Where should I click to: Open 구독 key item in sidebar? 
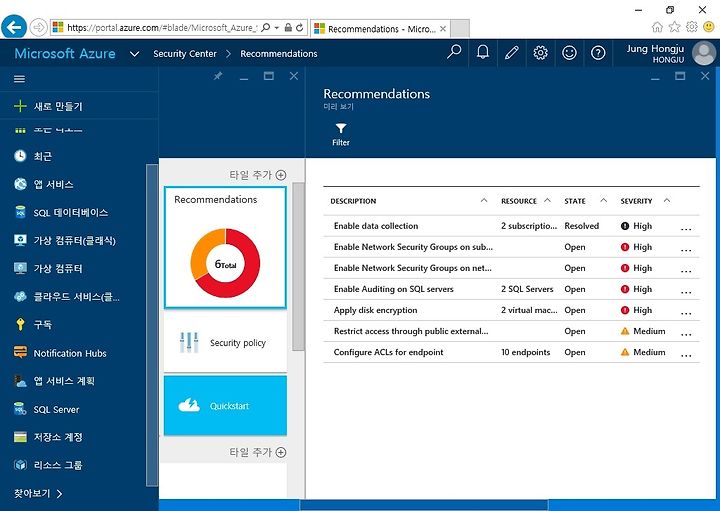pos(33,325)
